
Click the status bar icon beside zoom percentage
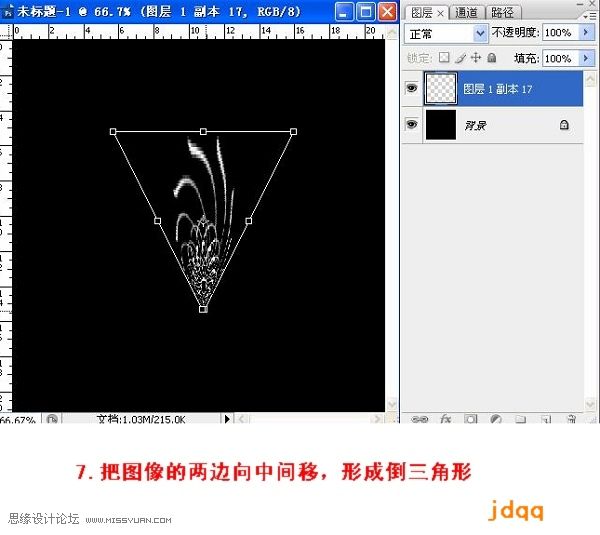pos(52,419)
